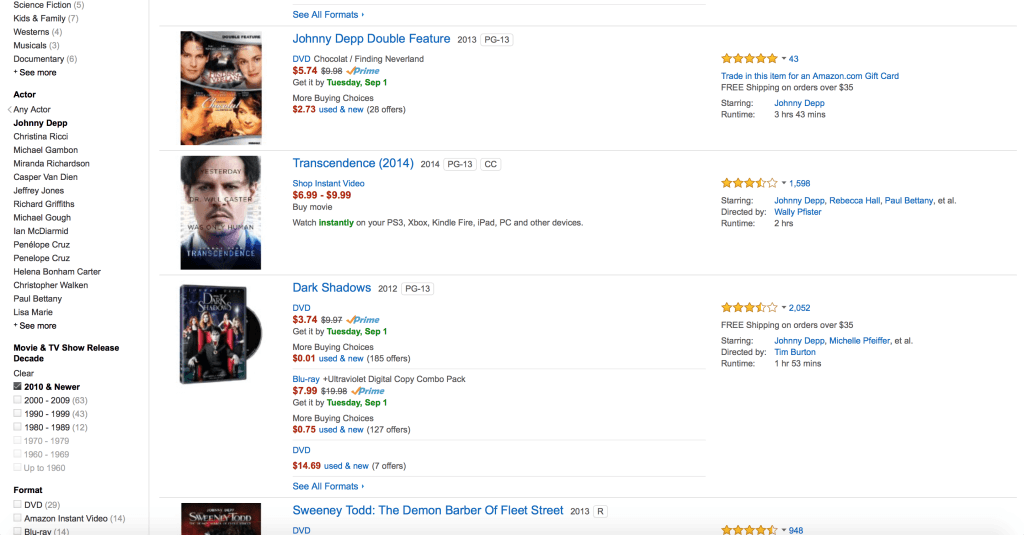Screen dimensions: 1024x535
Task: Enable the DVD format checkbox
Action: click(18, 505)
